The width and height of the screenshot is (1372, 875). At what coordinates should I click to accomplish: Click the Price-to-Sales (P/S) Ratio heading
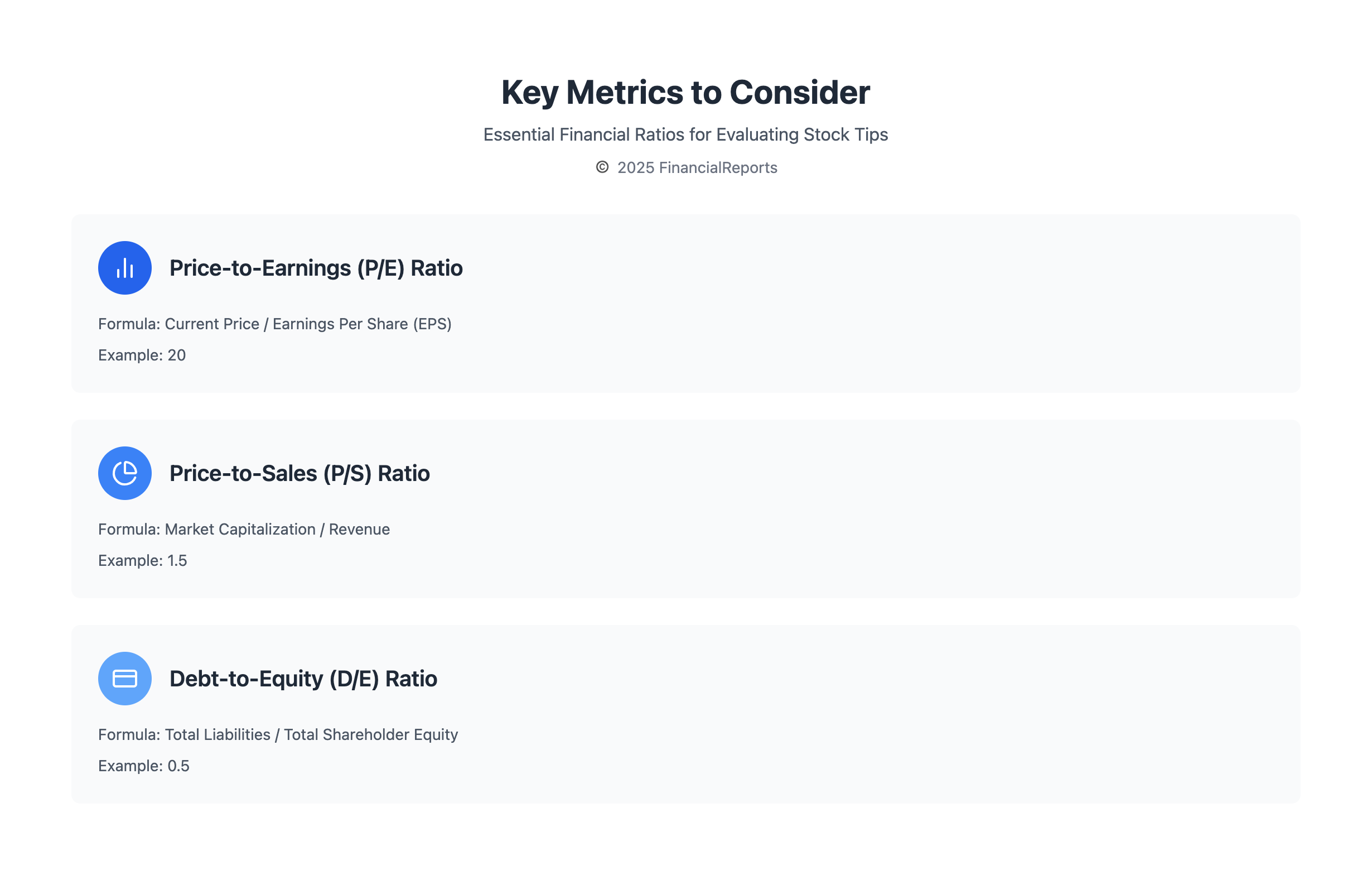[x=299, y=473]
